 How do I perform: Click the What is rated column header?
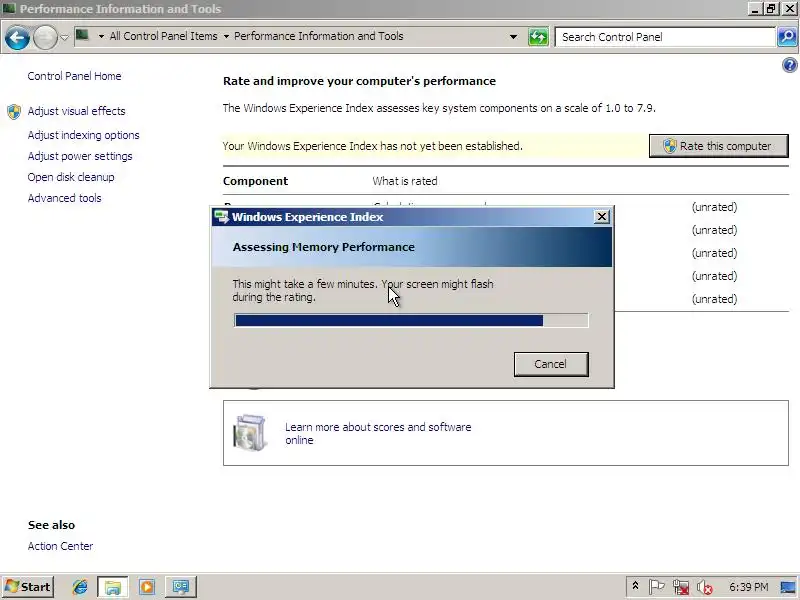point(405,181)
